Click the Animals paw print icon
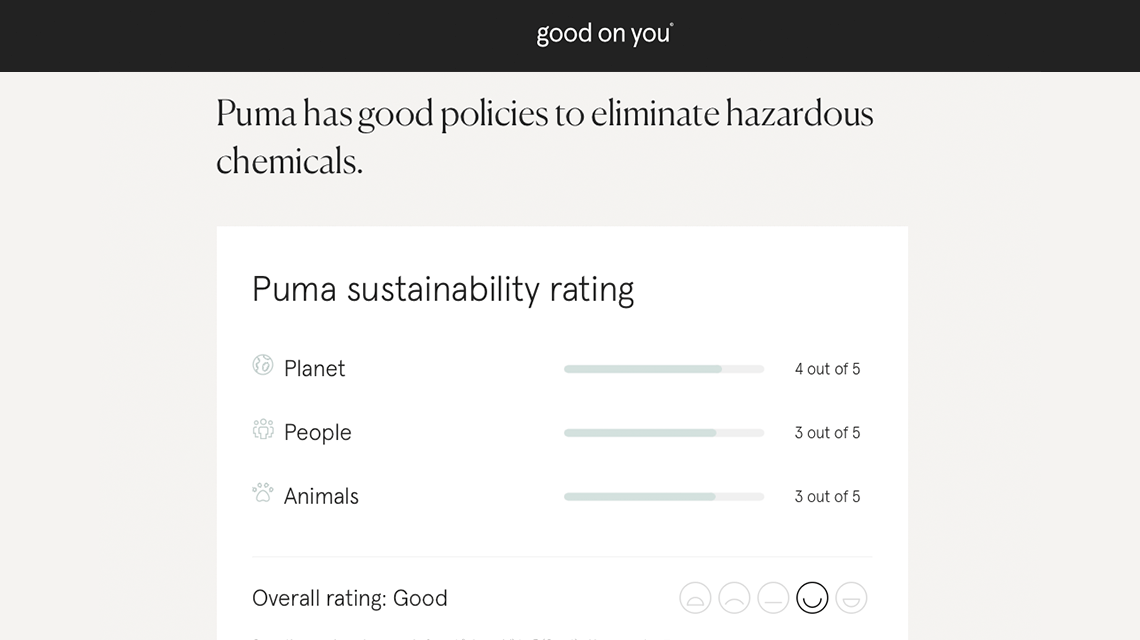The width and height of the screenshot is (1140, 640). (263, 493)
